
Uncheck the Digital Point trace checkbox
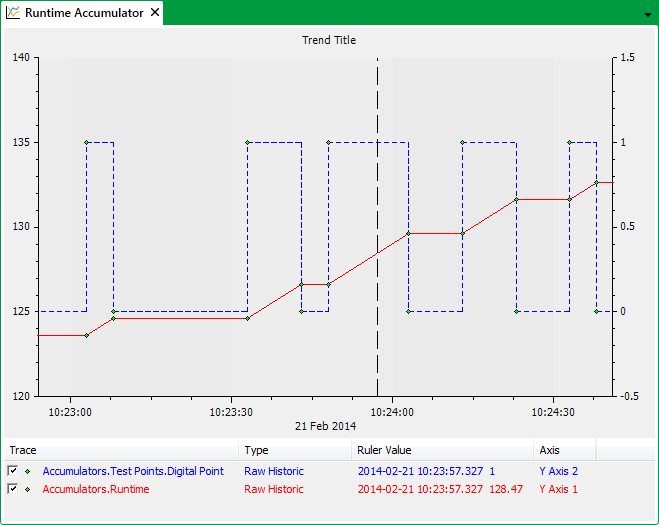13,470
